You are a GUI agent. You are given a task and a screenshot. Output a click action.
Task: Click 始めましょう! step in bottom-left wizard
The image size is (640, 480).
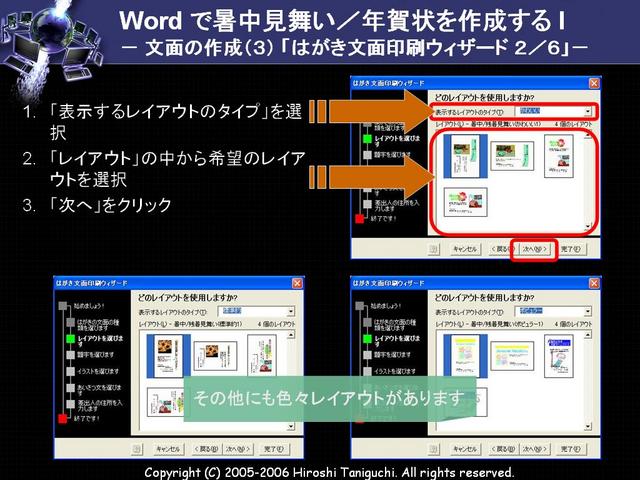(x=82, y=306)
